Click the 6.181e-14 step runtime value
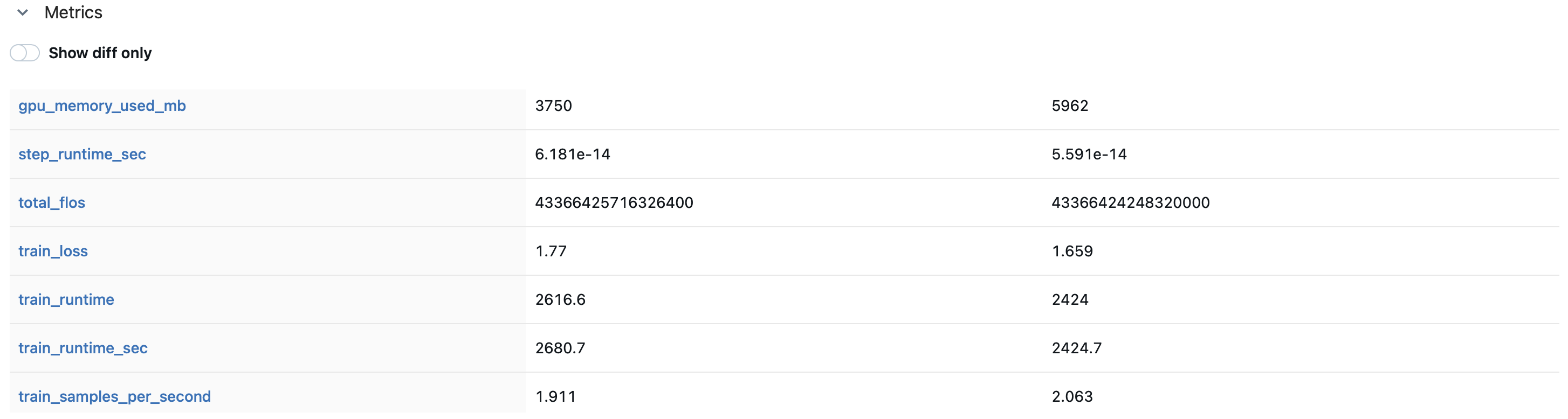 [573, 155]
